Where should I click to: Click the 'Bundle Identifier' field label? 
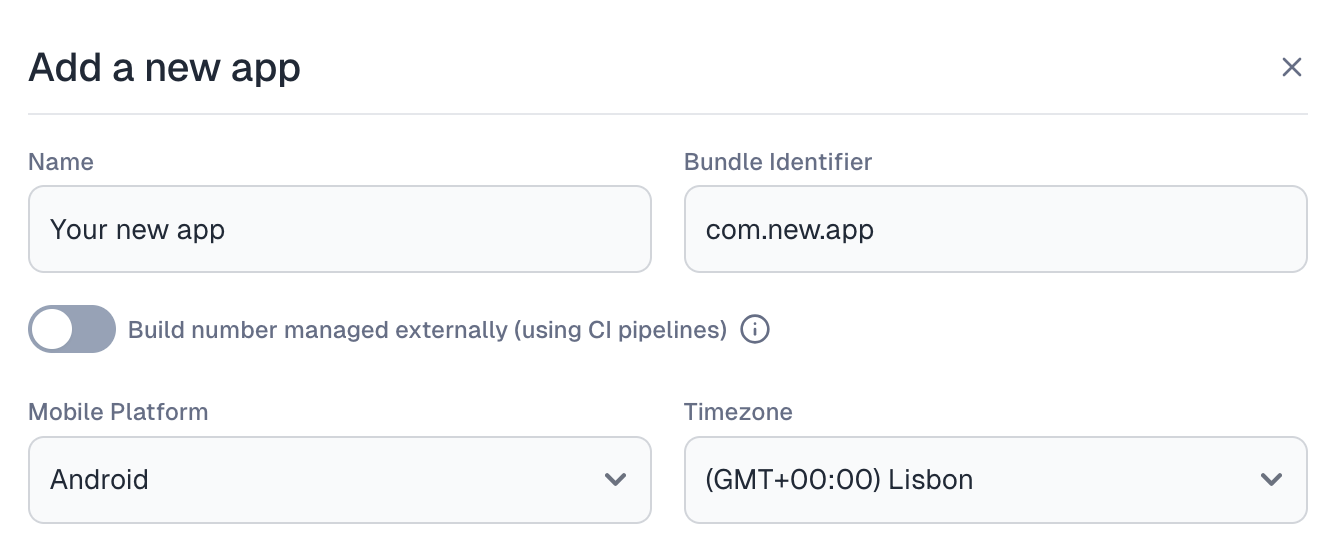(x=778, y=162)
